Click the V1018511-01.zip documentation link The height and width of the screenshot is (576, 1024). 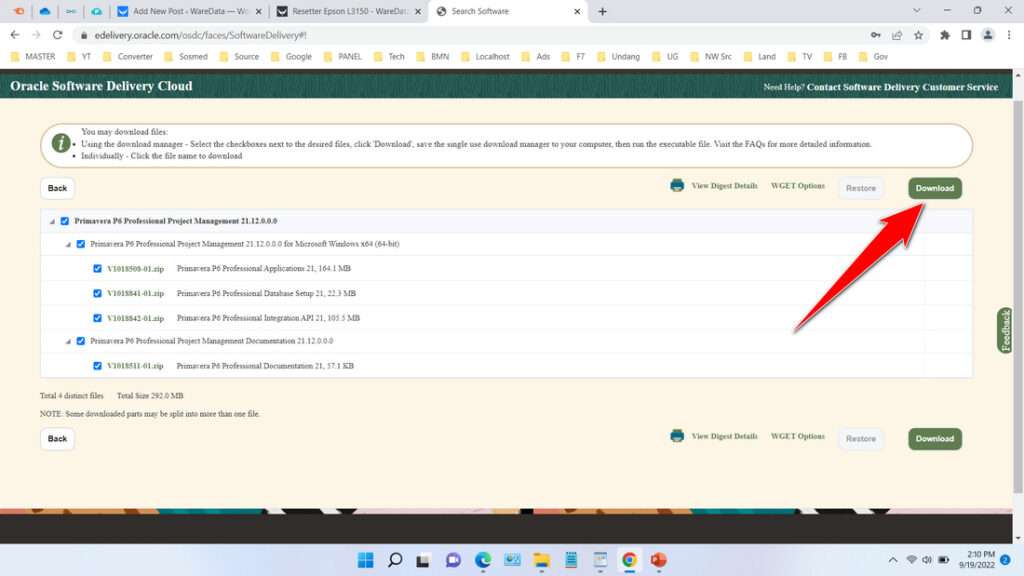[x=135, y=366]
